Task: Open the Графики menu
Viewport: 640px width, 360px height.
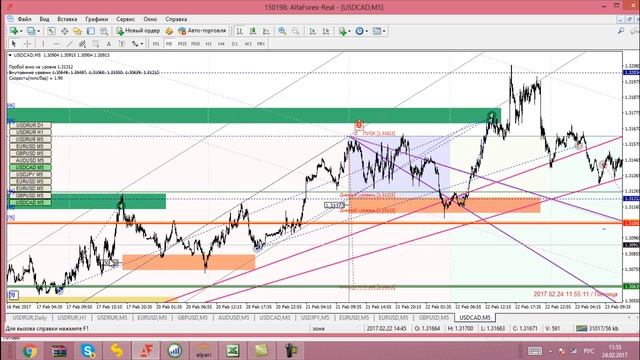Action: pyautogui.click(x=97, y=19)
